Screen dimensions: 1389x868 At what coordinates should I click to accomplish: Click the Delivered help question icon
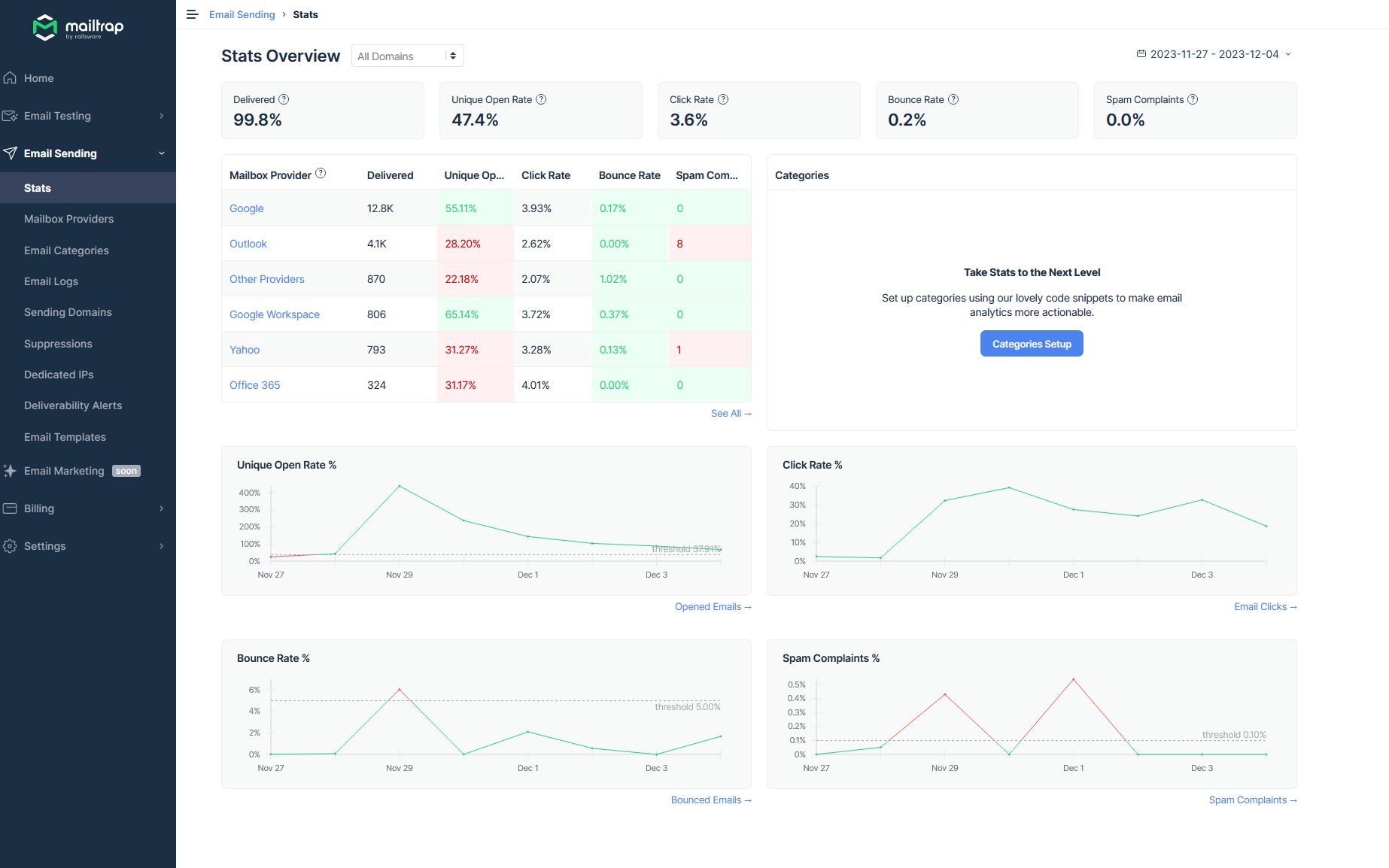pyautogui.click(x=284, y=99)
